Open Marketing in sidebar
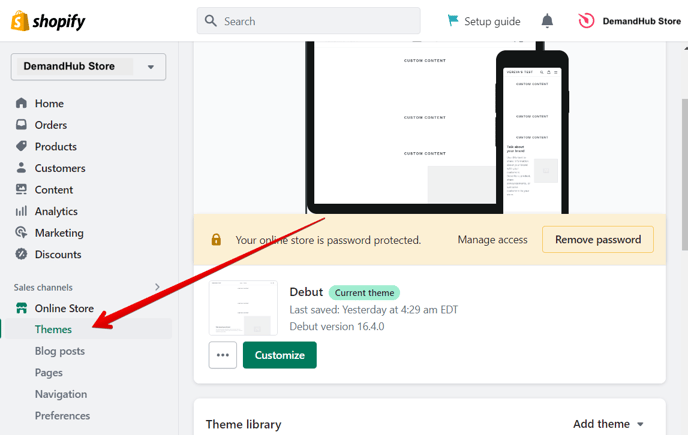Screen dimensions: 688x435 (x=59, y=233)
